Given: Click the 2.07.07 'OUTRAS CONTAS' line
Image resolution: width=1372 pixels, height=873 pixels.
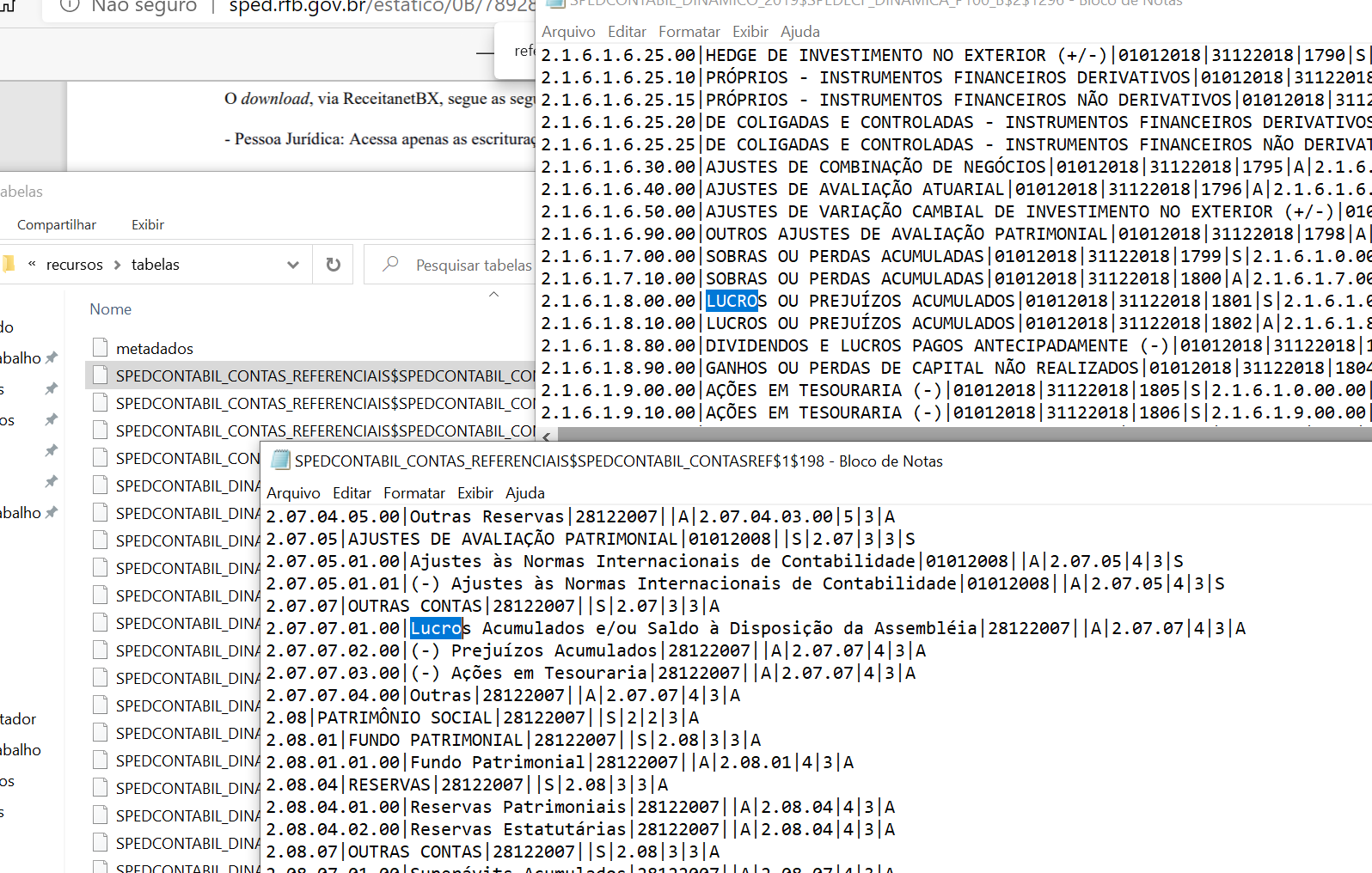Looking at the screenshot, I should pos(493,606).
